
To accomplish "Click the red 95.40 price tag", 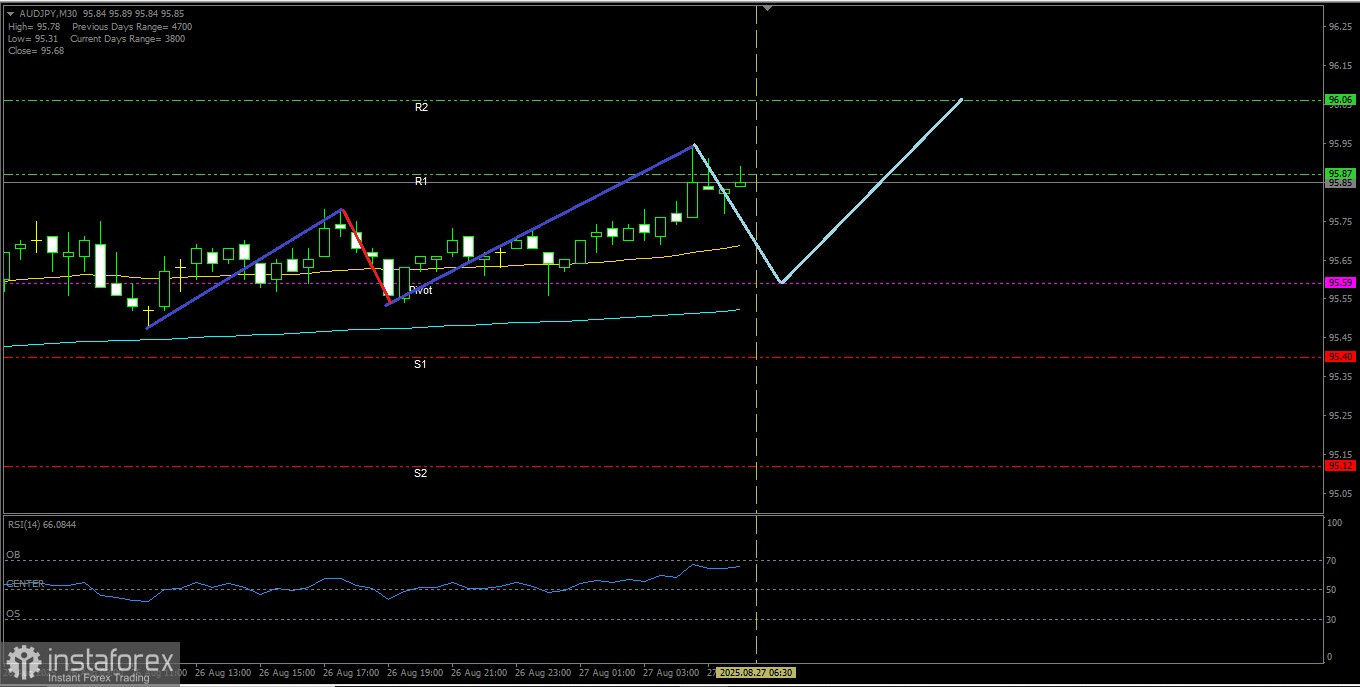I will coord(1340,357).
